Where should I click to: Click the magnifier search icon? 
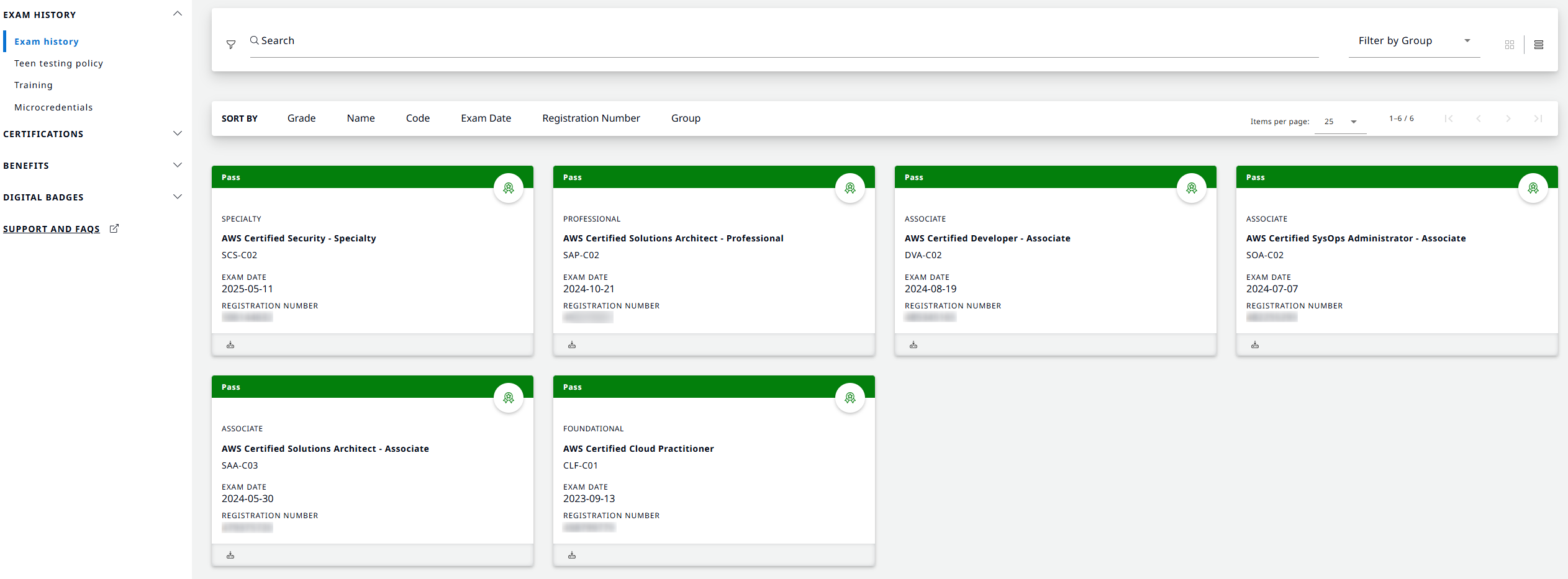pyautogui.click(x=255, y=40)
